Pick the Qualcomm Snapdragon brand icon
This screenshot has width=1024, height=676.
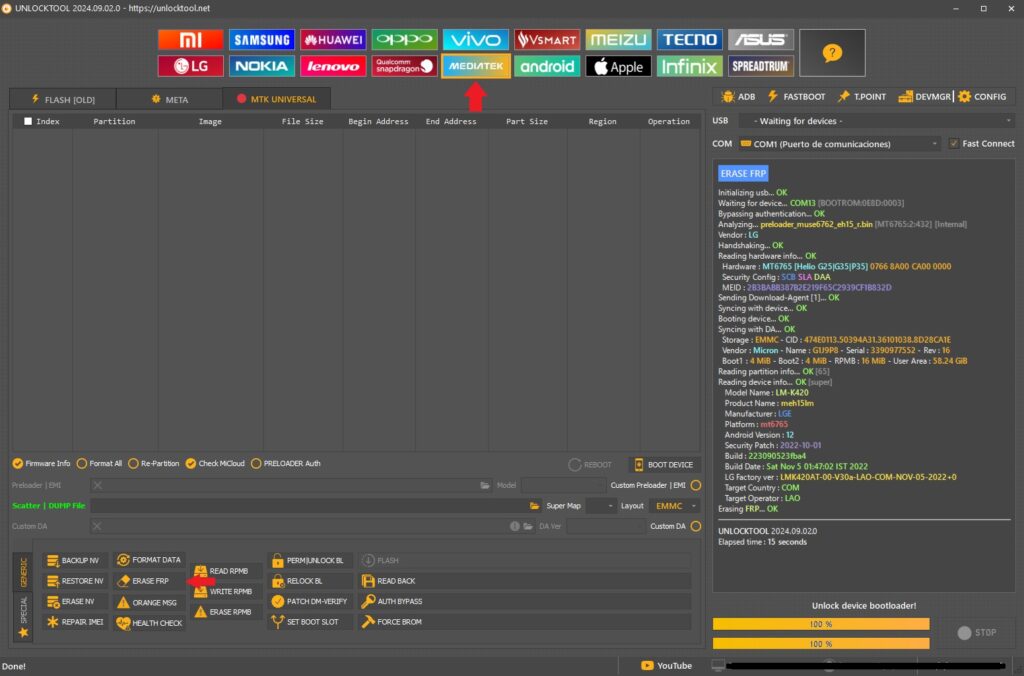404,66
